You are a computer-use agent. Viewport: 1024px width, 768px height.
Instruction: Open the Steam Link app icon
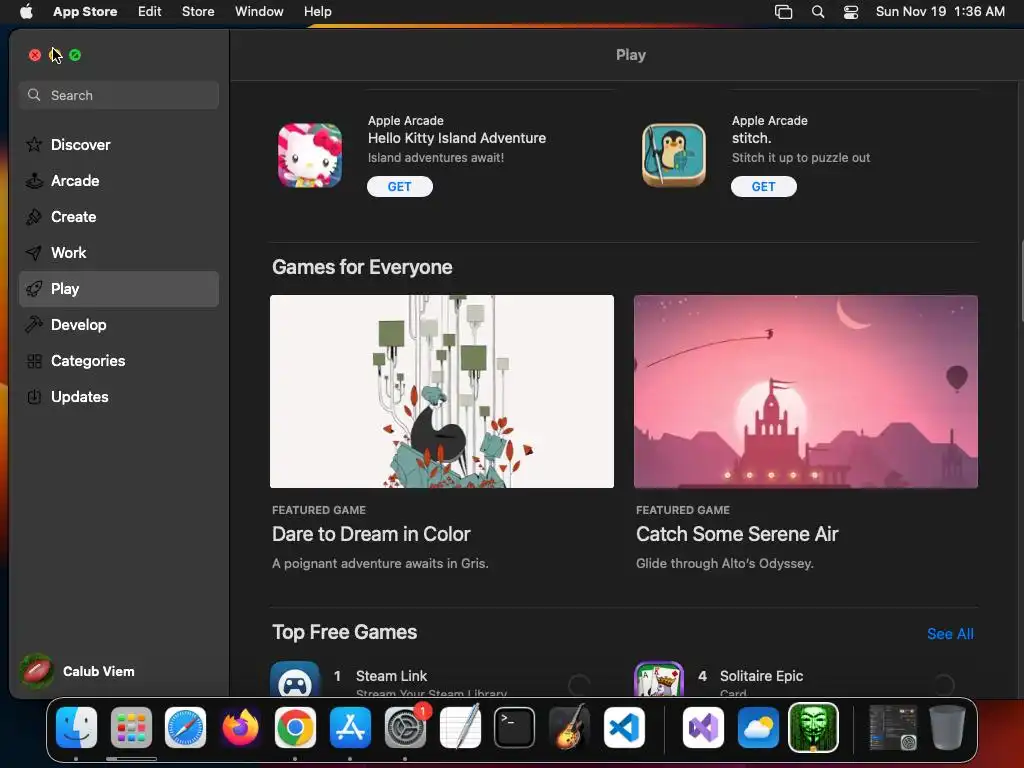pyautogui.click(x=295, y=679)
